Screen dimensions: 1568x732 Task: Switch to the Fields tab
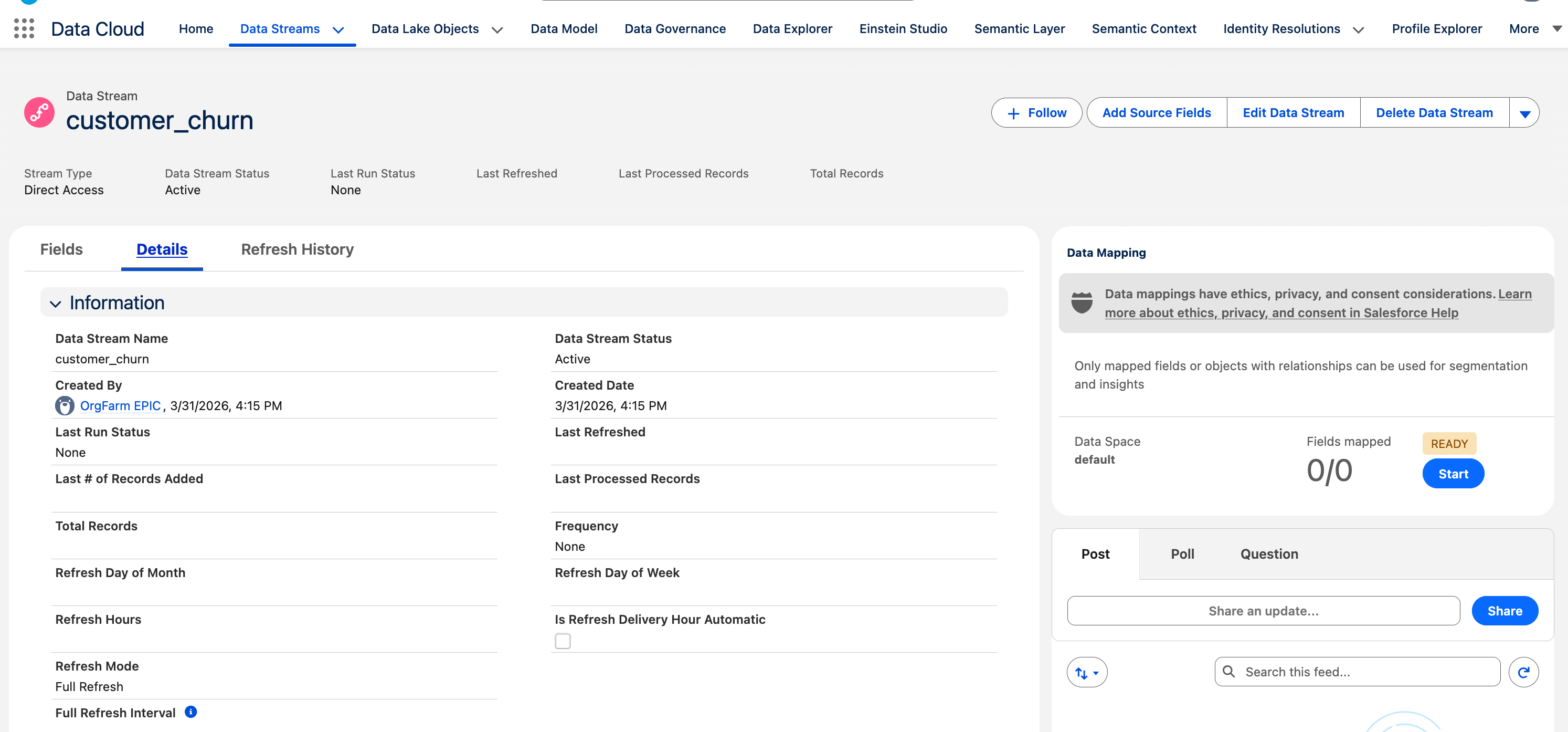(61, 249)
